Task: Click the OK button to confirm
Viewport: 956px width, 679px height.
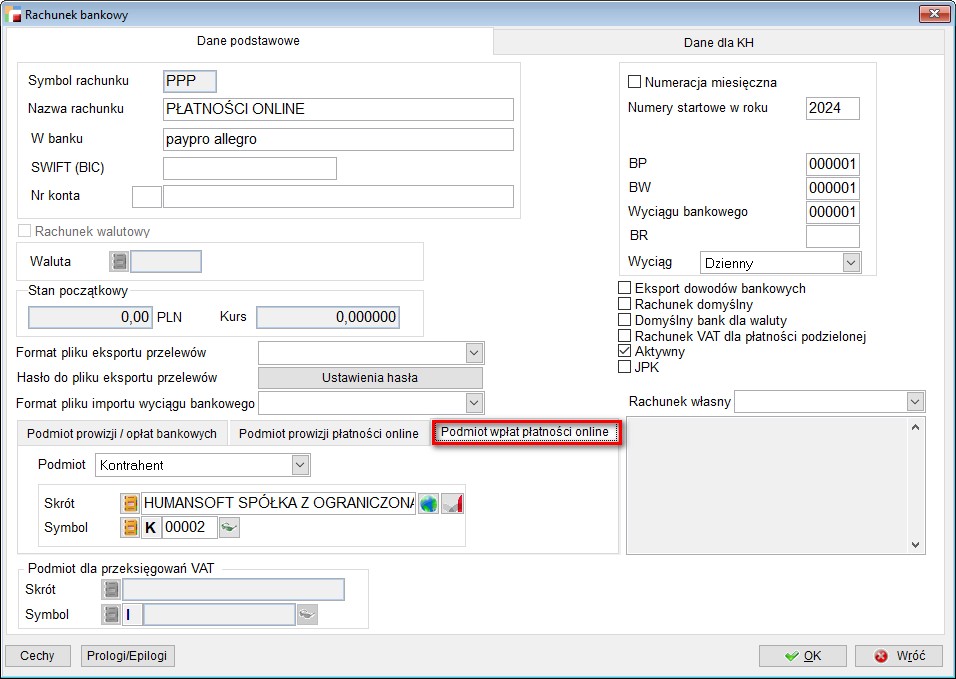Action: tap(802, 656)
